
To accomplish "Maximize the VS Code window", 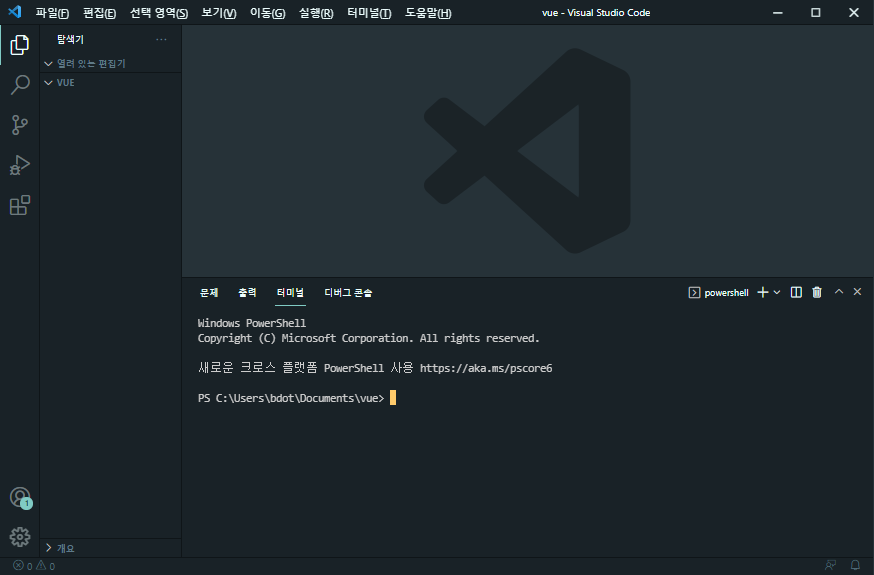I will (815, 12).
